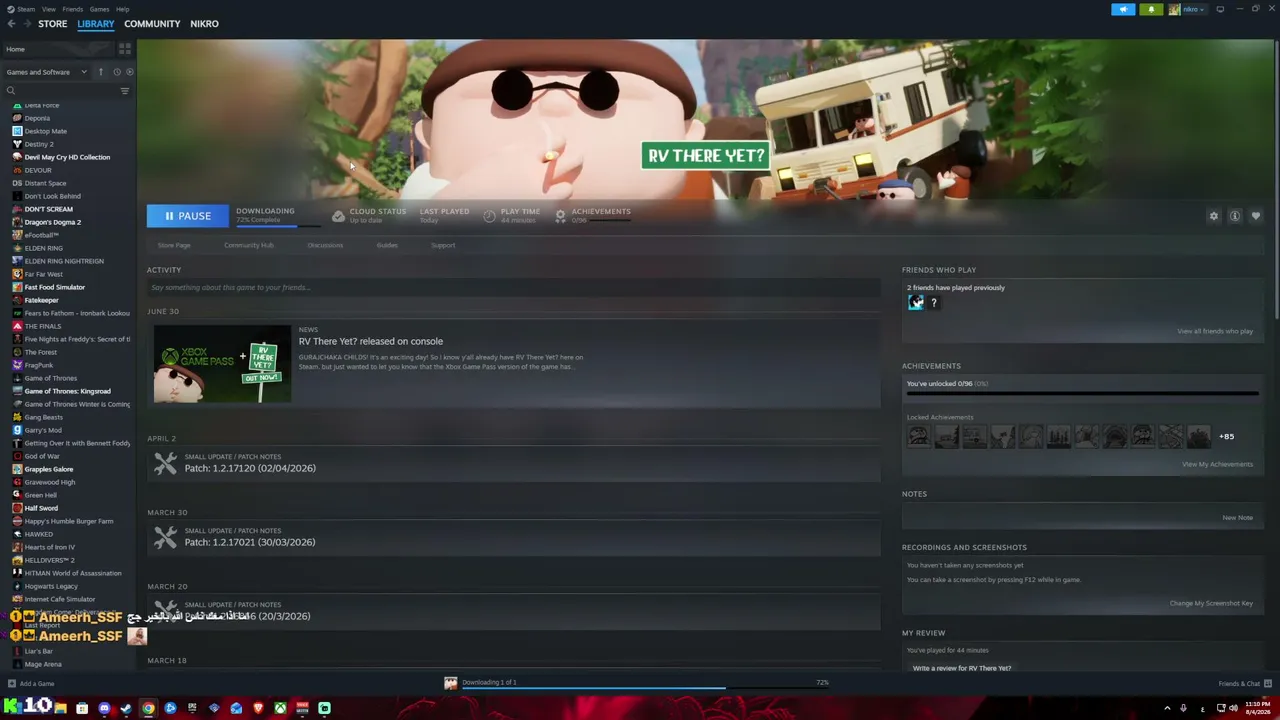
Task: Go forward with the Steam forward arrow
Action: 26,24
